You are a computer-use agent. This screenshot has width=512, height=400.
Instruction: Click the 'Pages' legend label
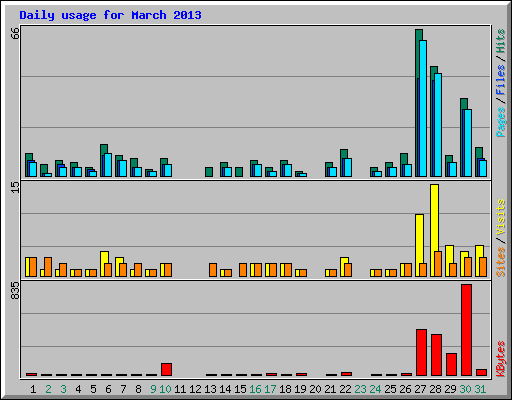(x=501, y=122)
